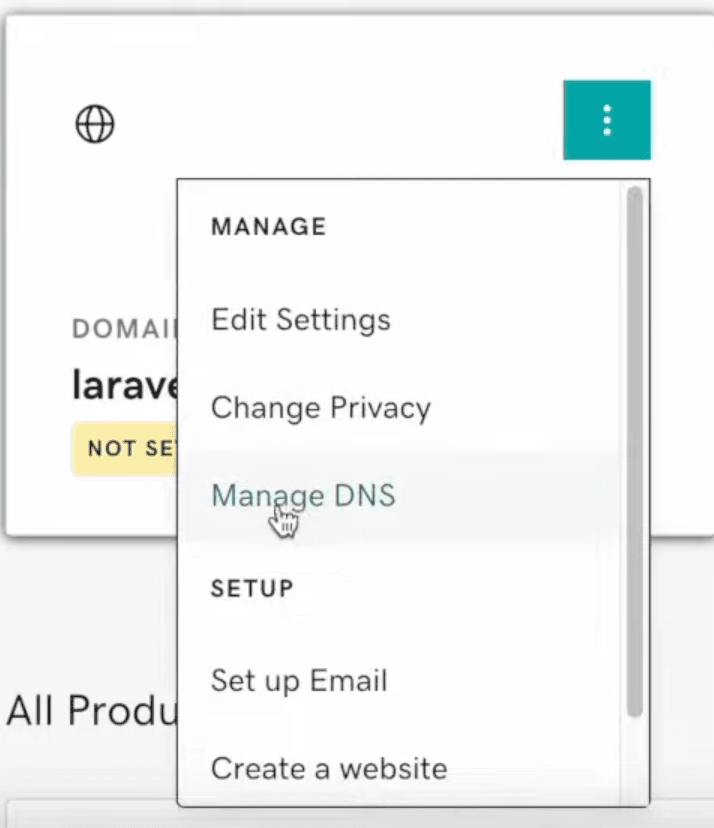The width and height of the screenshot is (714, 828).
Task: Choose Create a website menu entry
Action: [328, 768]
